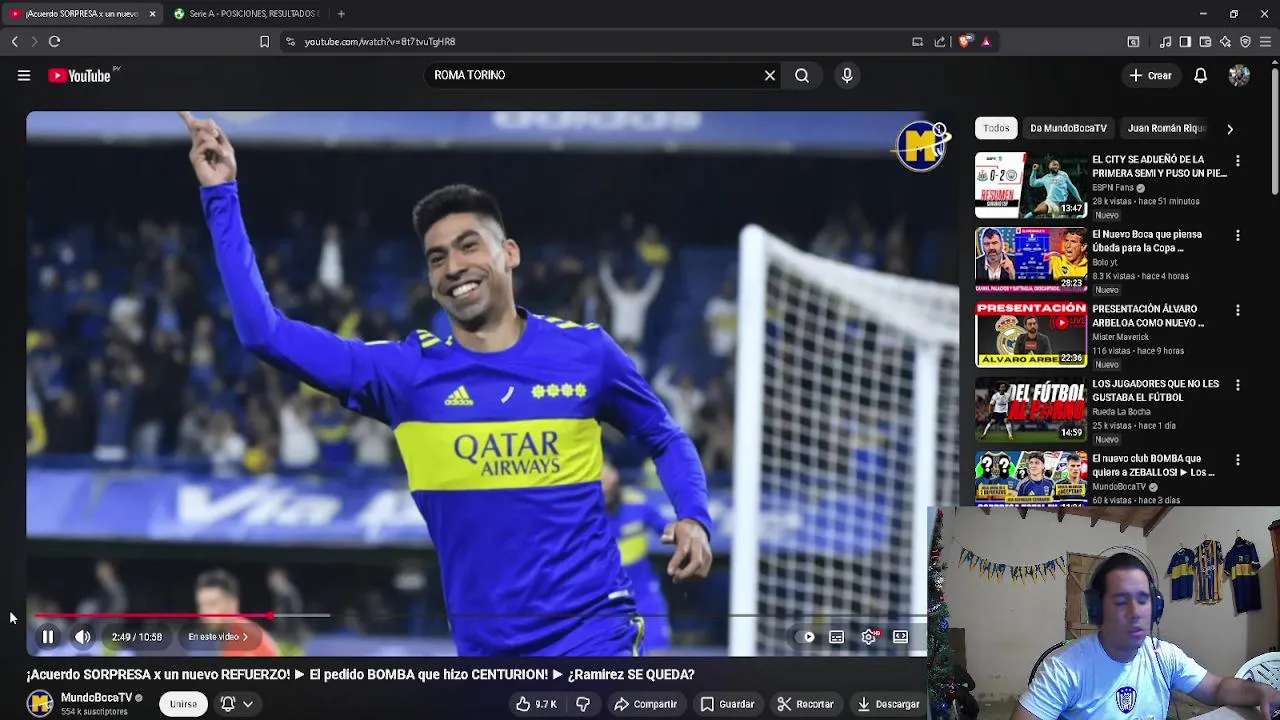This screenshot has width=1280, height=720.
Task: Toggle subtitles in the player
Action: 837,637
